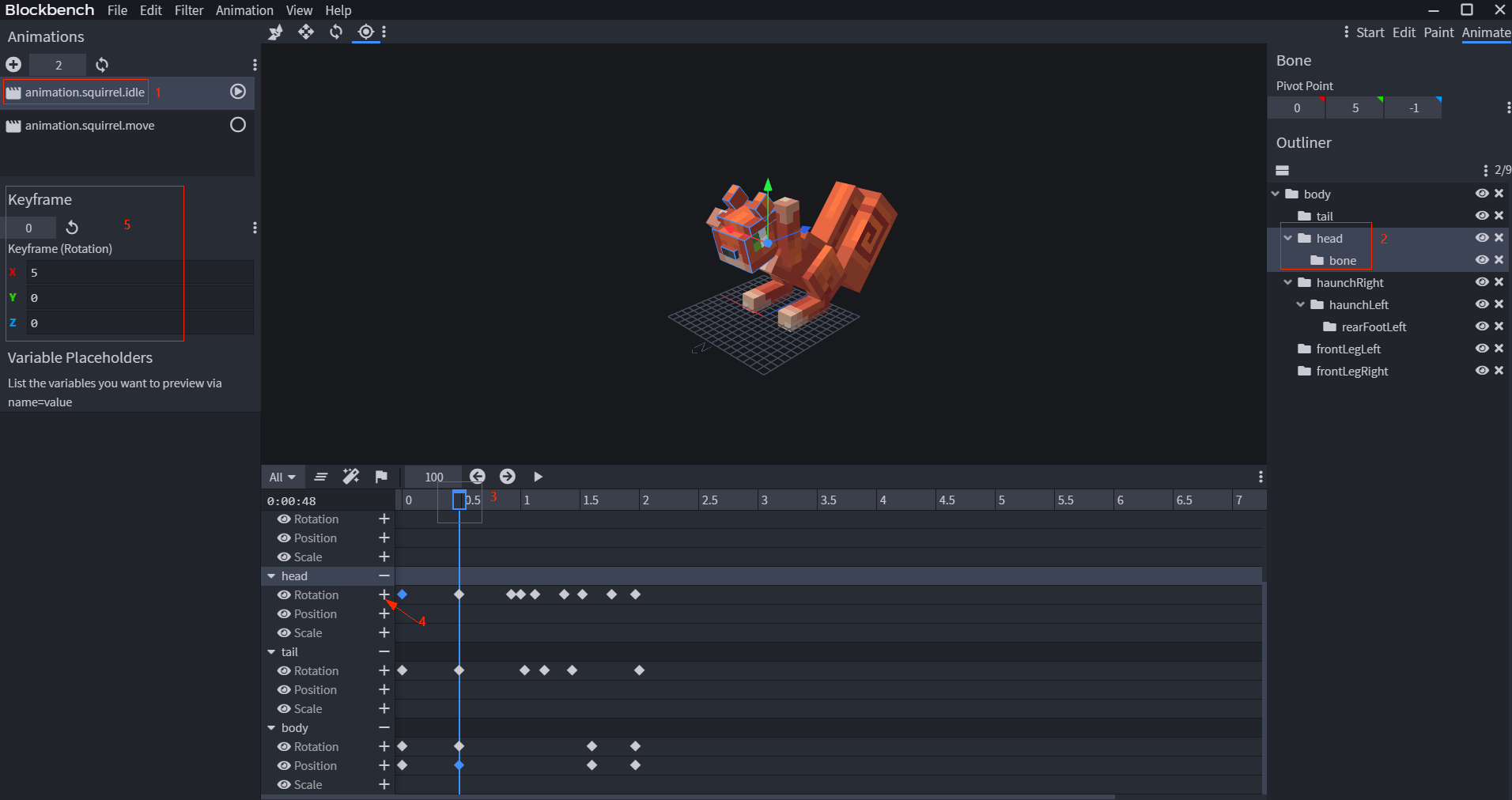The width and height of the screenshot is (1512, 800).
Task: Open the Animation menu
Action: [x=244, y=10]
